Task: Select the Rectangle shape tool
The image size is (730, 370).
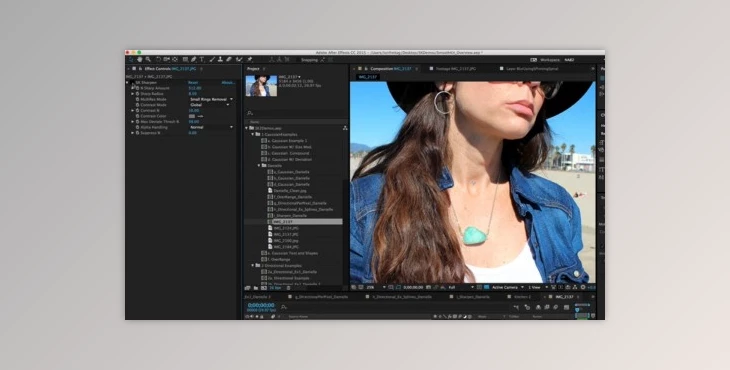Action: (185, 60)
